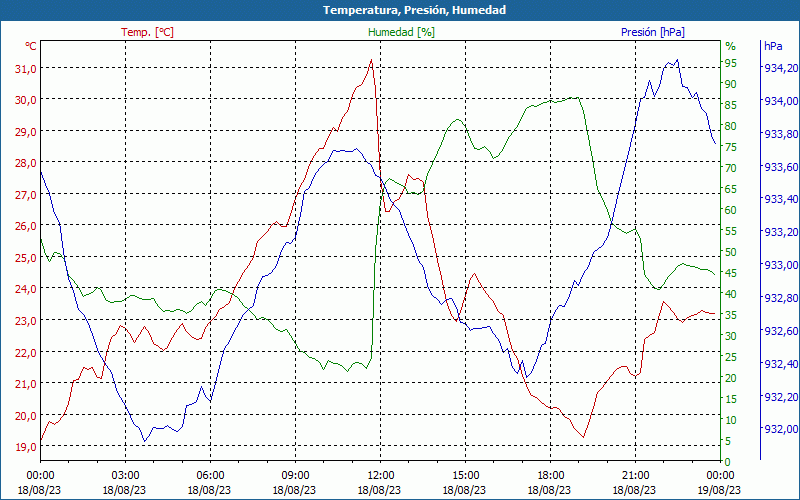The width and height of the screenshot is (800, 500).
Task: Click temperature axis value 26,0
Action: coord(26,226)
